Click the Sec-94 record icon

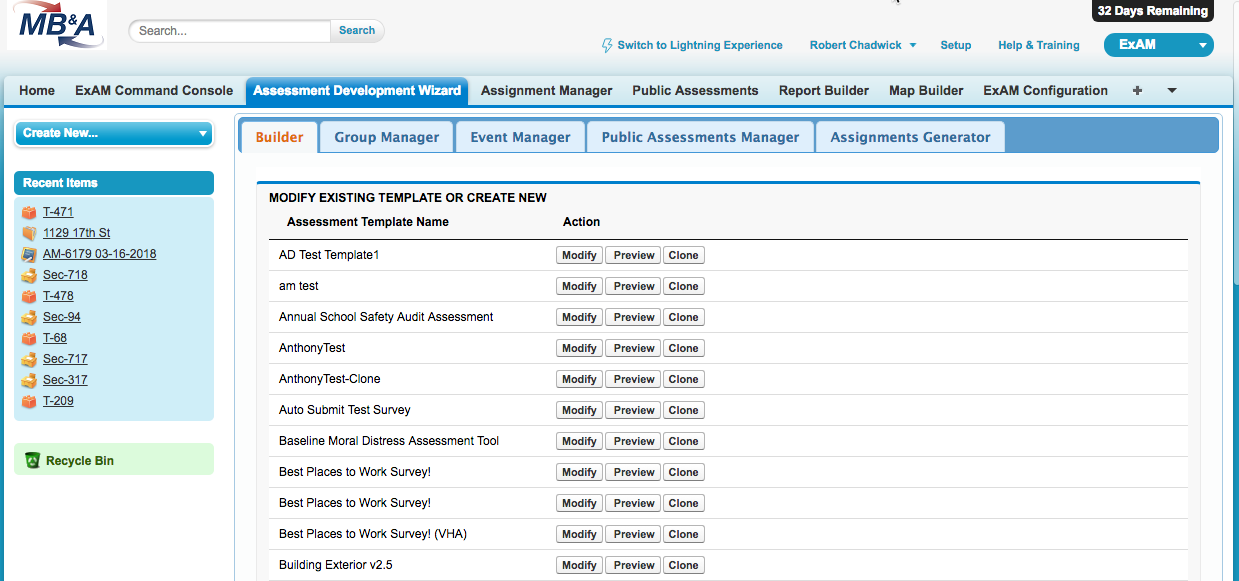[29, 317]
